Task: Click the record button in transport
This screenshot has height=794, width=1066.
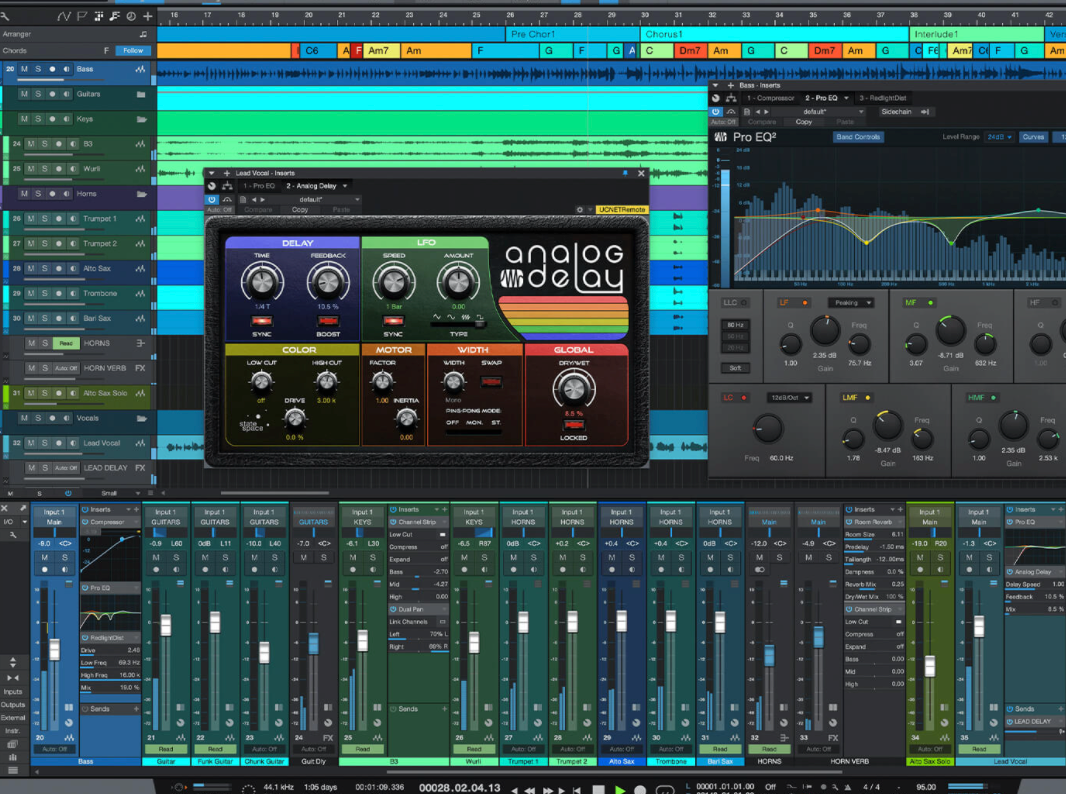Action: 640,789
